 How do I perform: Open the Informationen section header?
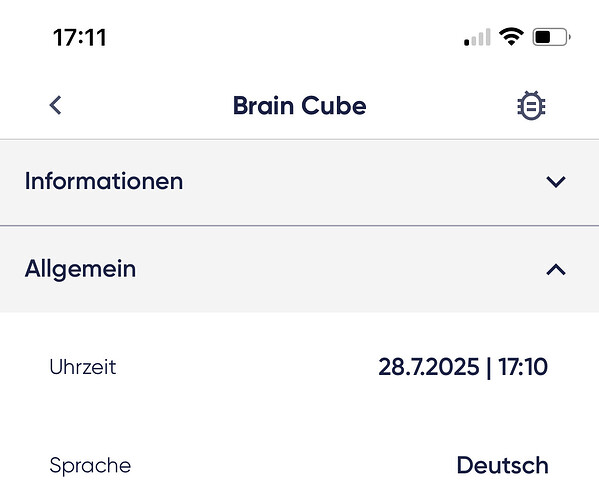(300, 182)
